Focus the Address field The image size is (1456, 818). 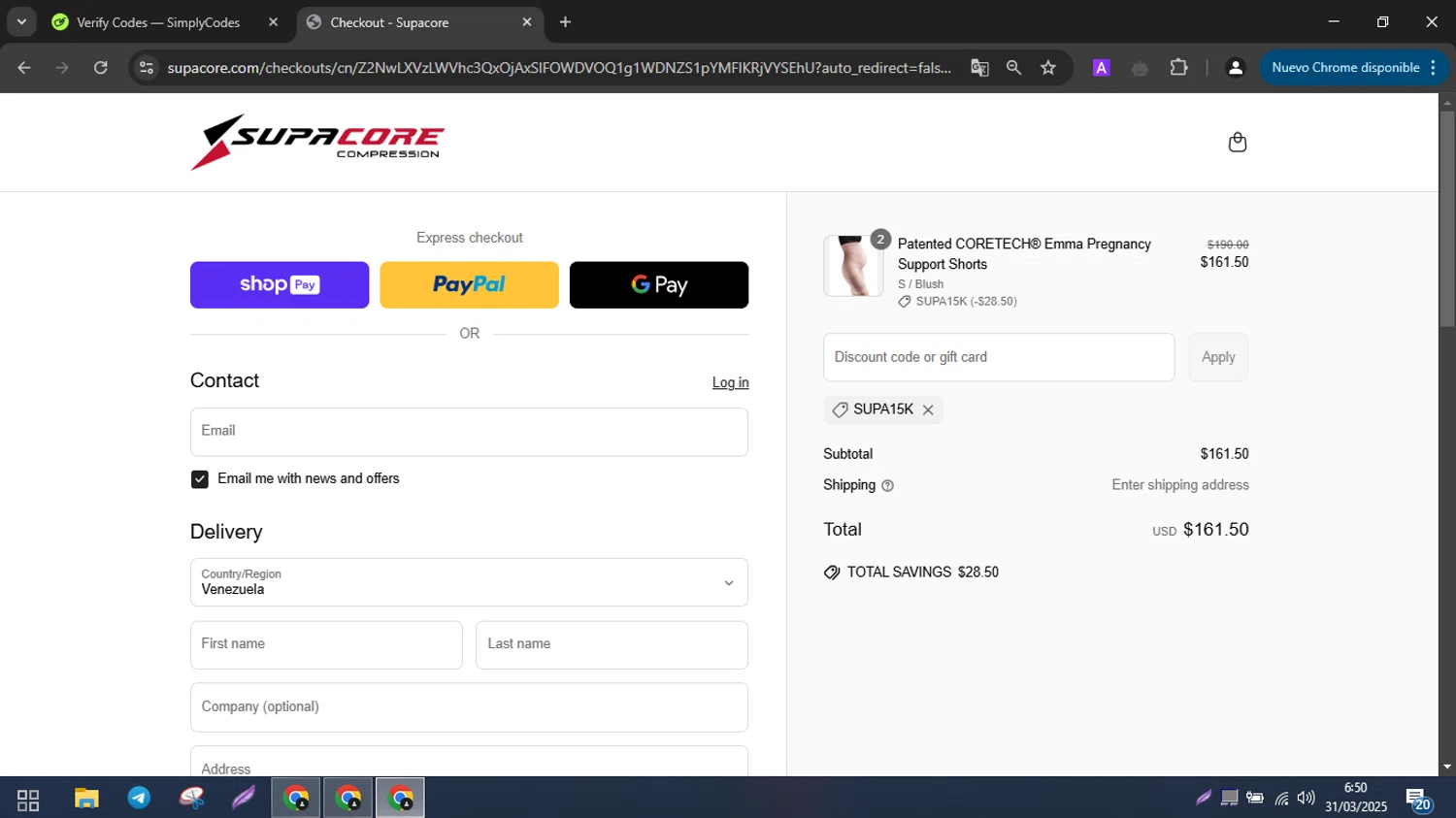(469, 762)
